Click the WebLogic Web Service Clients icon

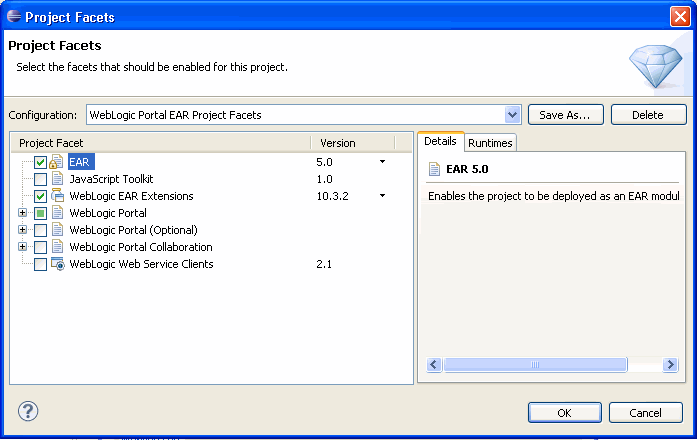(x=58, y=264)
